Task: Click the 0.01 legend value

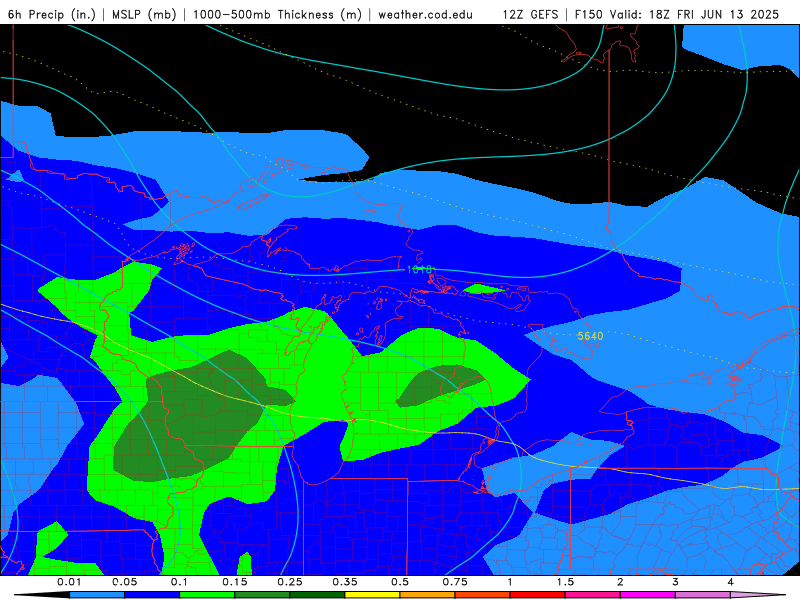Action: coord(69,582)
